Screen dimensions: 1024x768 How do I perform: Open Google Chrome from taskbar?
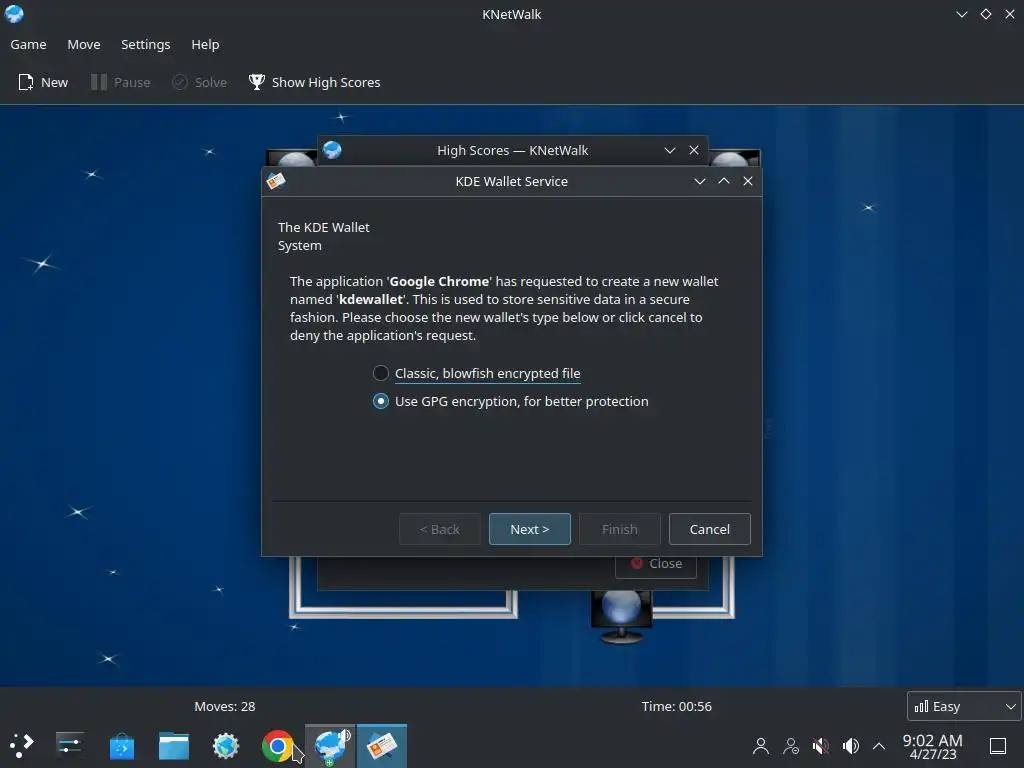pyautogui.click(x=278, y=745)
